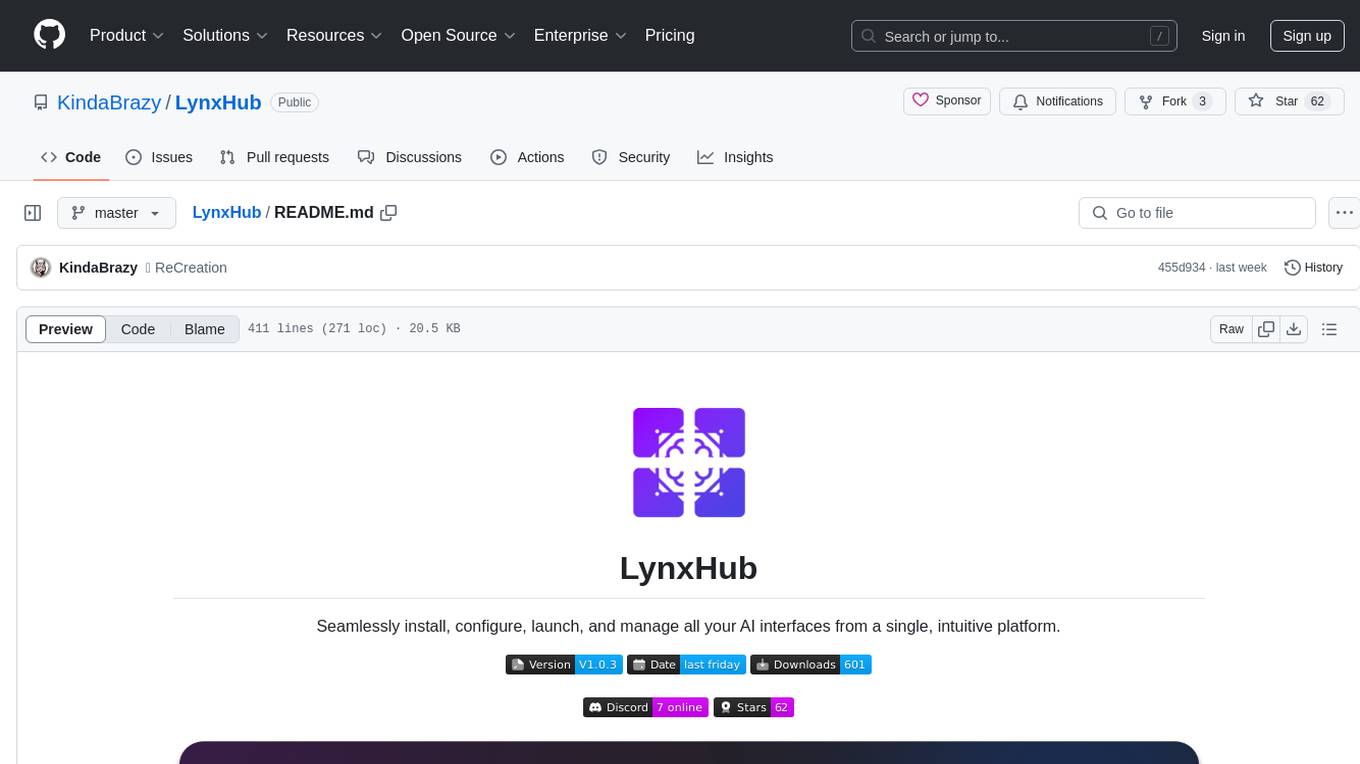This screenshot has width=1360, height=764.
Task: Open the LynxHub repository title link
Action: [x=218, y=102]
